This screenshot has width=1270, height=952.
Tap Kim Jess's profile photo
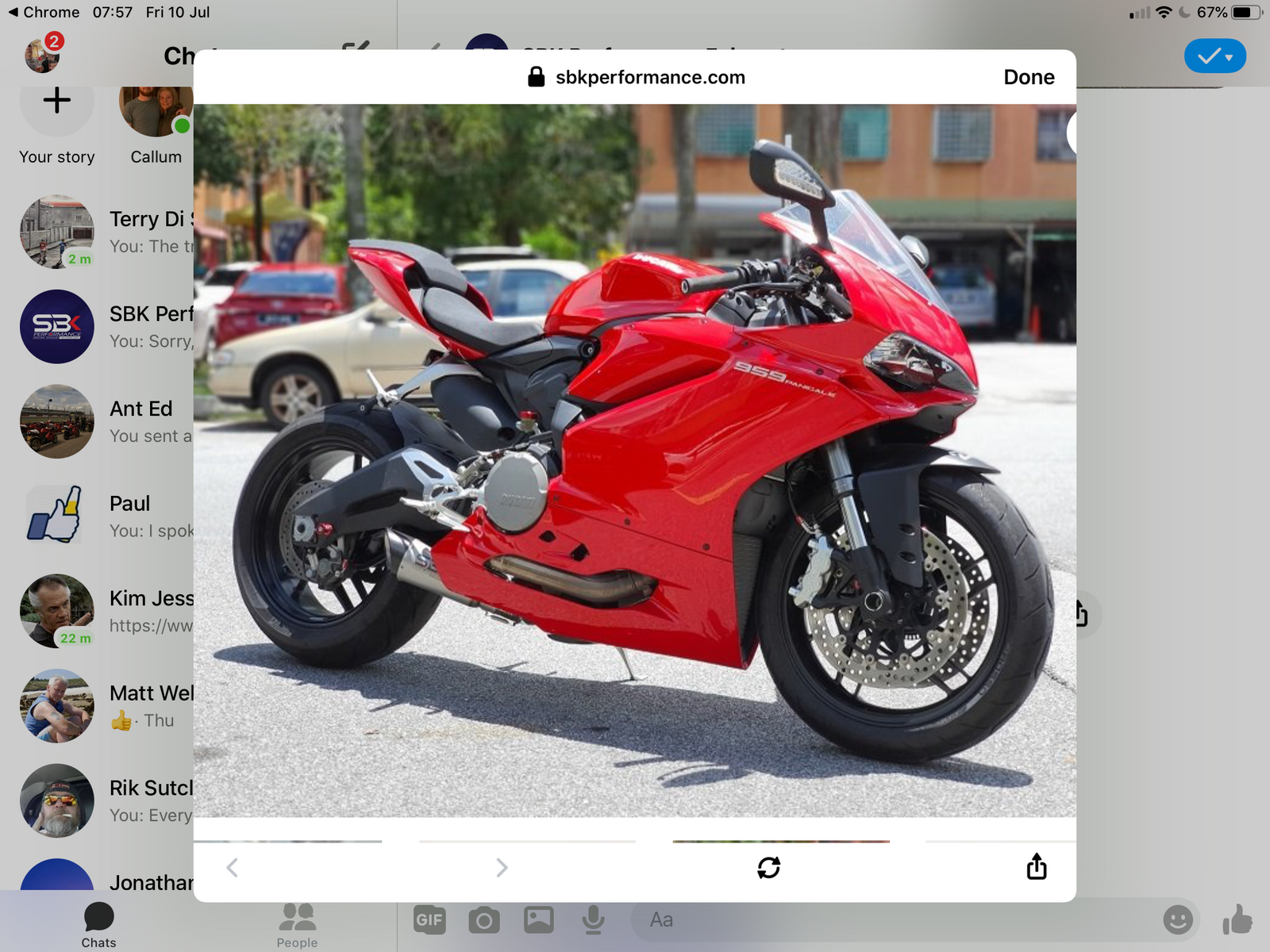click(57, 611)
